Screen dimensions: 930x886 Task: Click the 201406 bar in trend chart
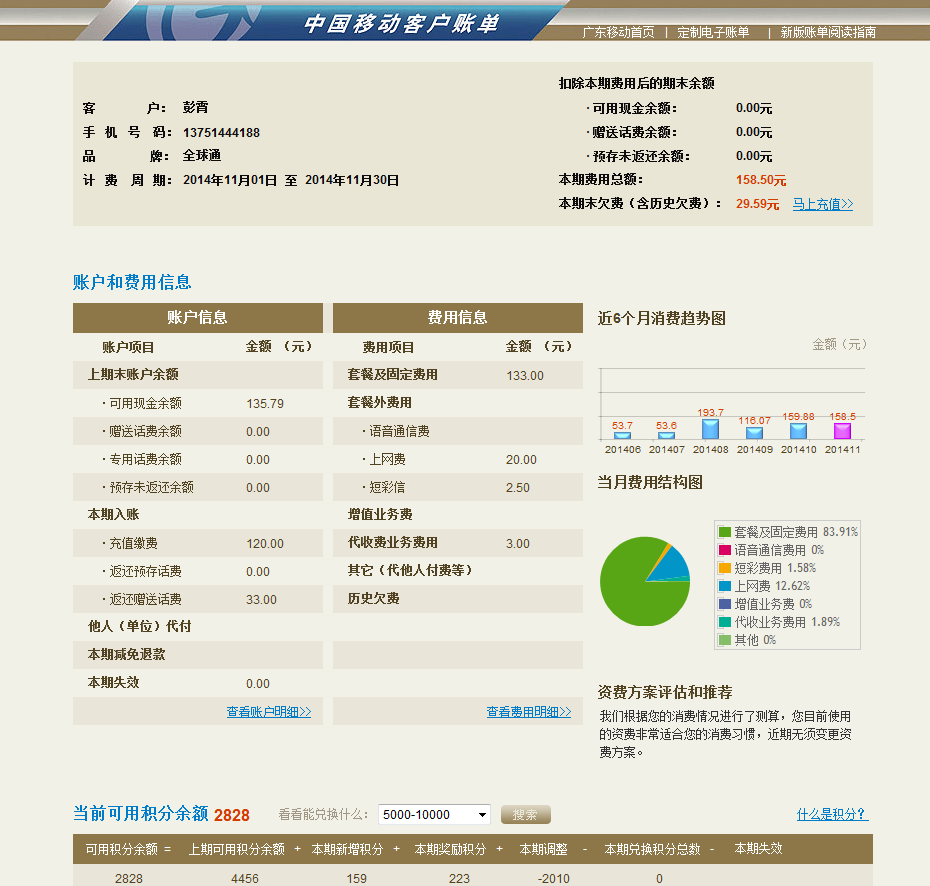(x=622, y=435)
